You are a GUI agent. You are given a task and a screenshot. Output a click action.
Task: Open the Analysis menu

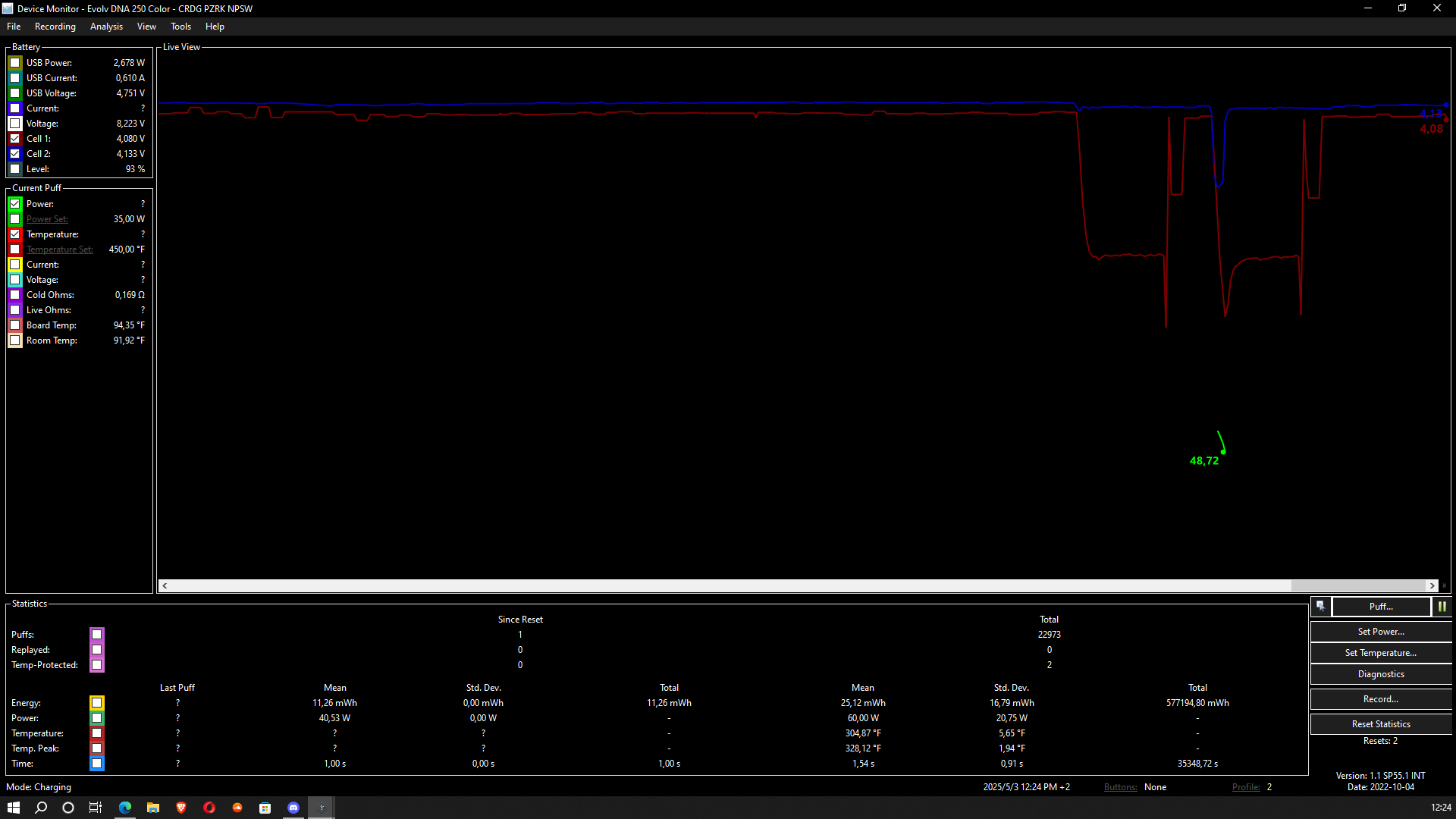coord(106,27)
